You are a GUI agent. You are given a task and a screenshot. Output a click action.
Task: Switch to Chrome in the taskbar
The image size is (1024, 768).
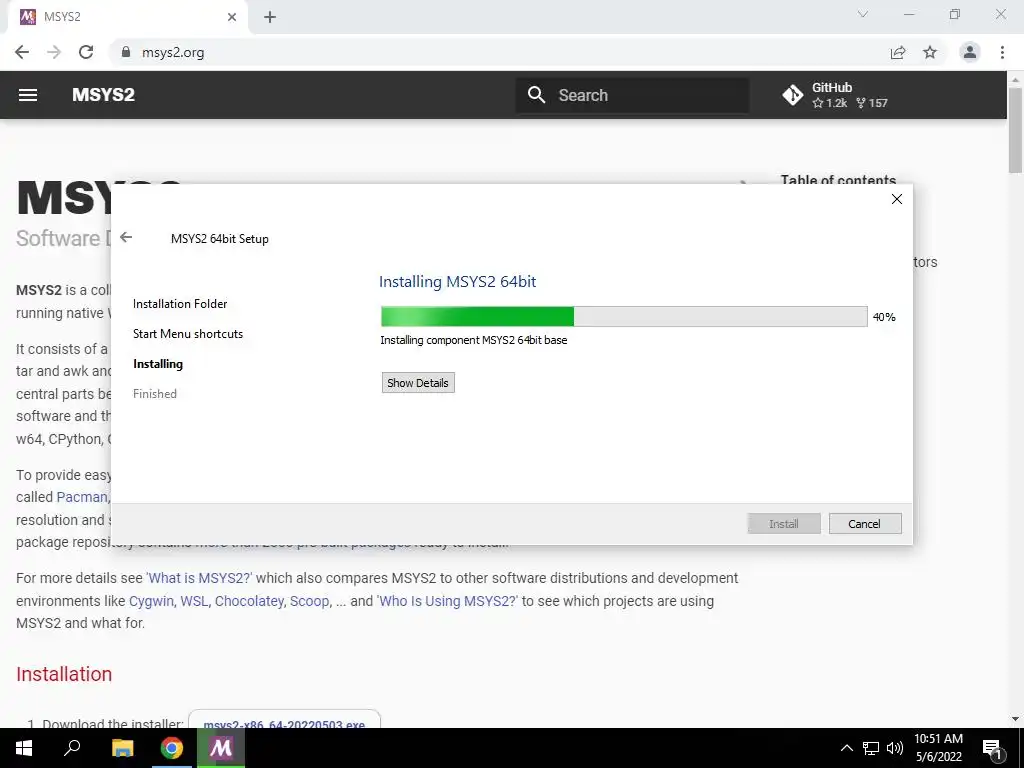pyautogui.click(x=172, y=748)
